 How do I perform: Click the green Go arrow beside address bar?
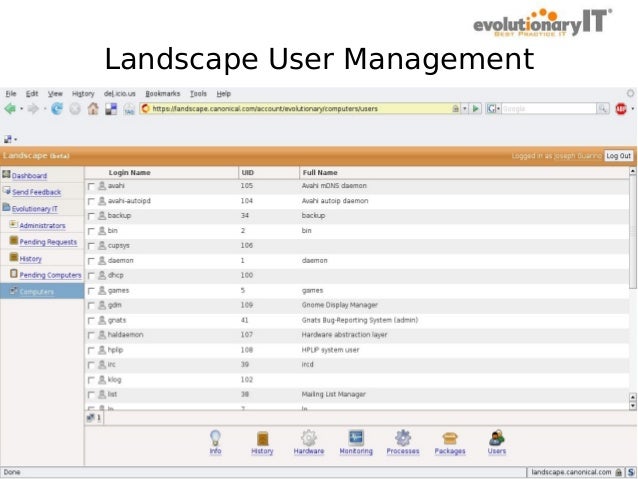click(x=475, y=109)
